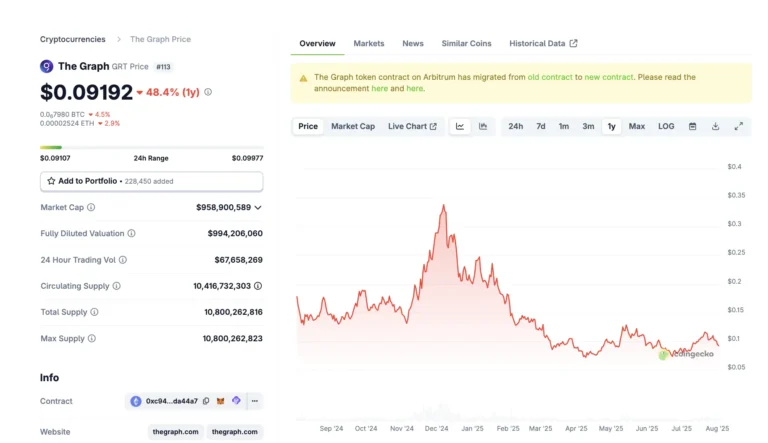
Task: Navigate to Cryptocurrencies breadcrumb
Action: pyautogui.click(x=72, y=39)
